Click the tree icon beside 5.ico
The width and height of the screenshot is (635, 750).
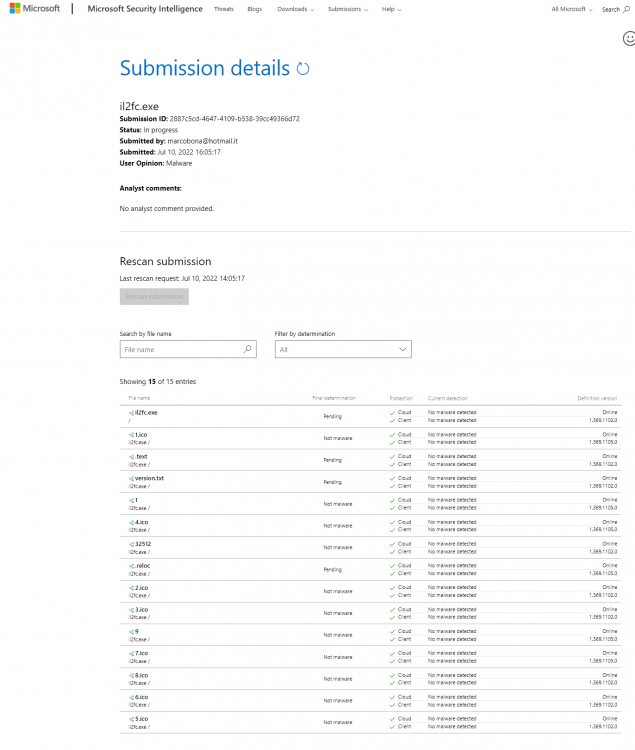(131, 719)
